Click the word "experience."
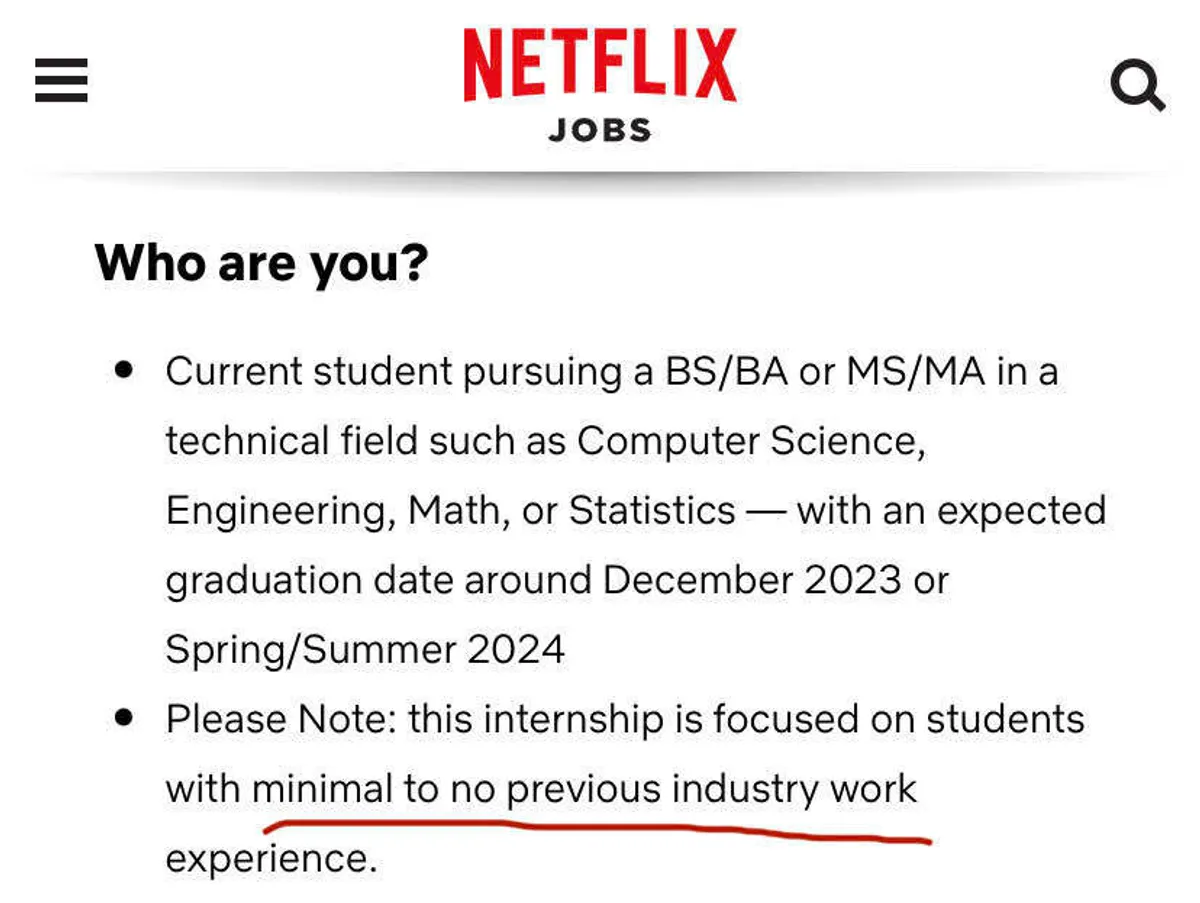Image resolution: width=1200 pixels, height=903 pixels. (x=271, y=859)
